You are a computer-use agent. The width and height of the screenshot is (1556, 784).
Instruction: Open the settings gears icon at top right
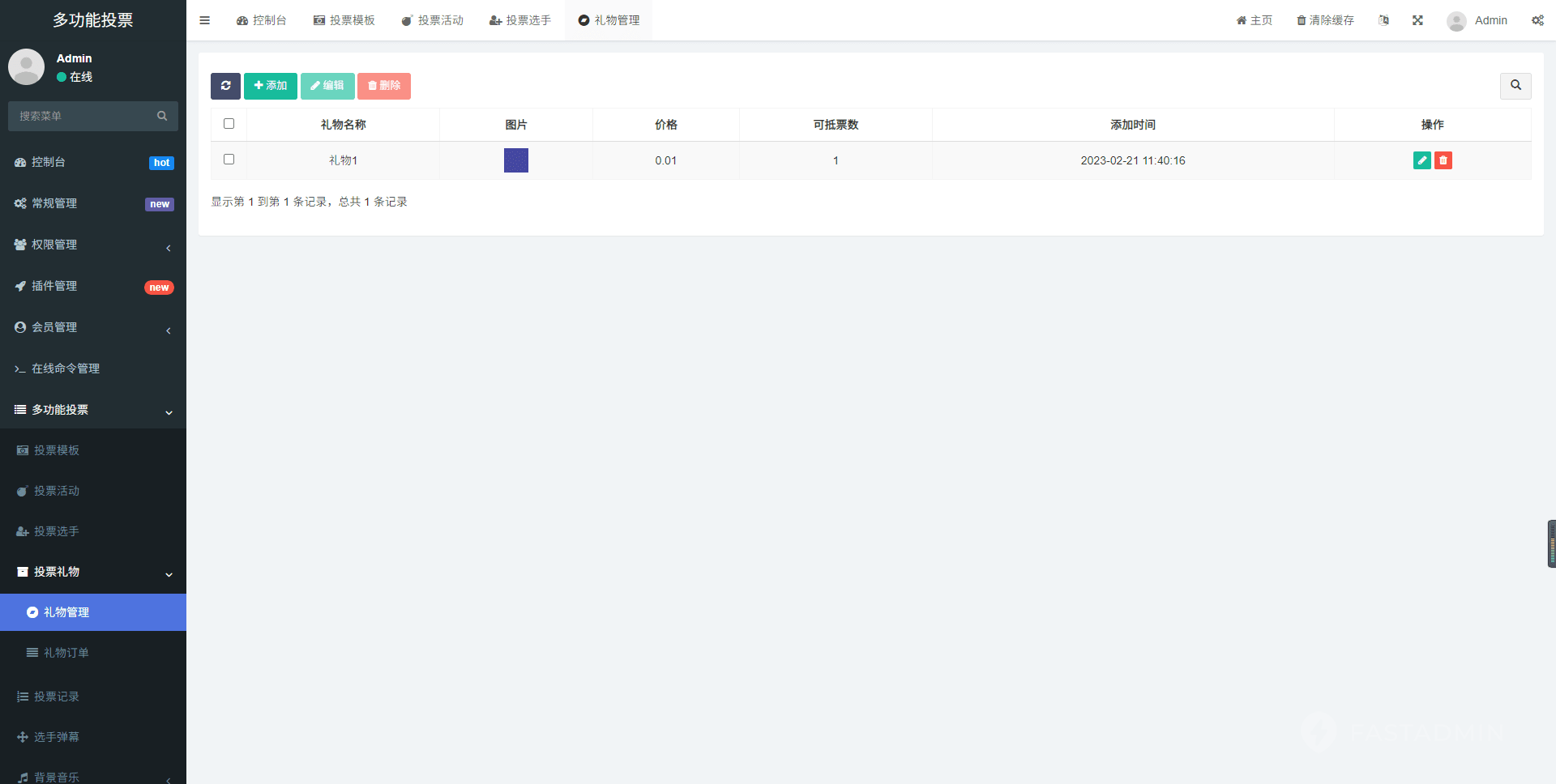click(x=1537, y=20)
